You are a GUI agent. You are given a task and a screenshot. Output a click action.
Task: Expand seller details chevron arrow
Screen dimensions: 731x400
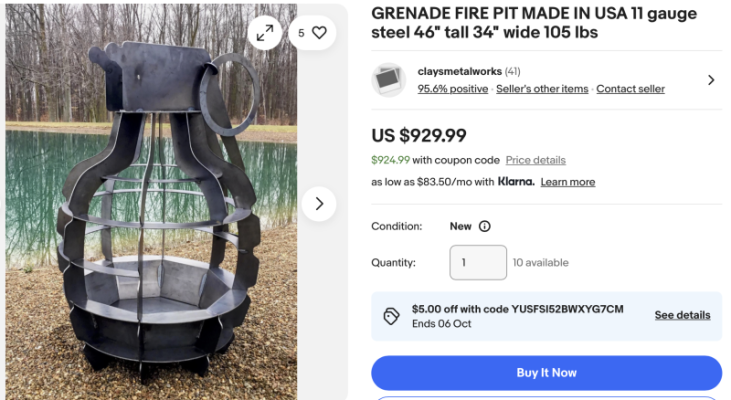click(x=711, y=80)
